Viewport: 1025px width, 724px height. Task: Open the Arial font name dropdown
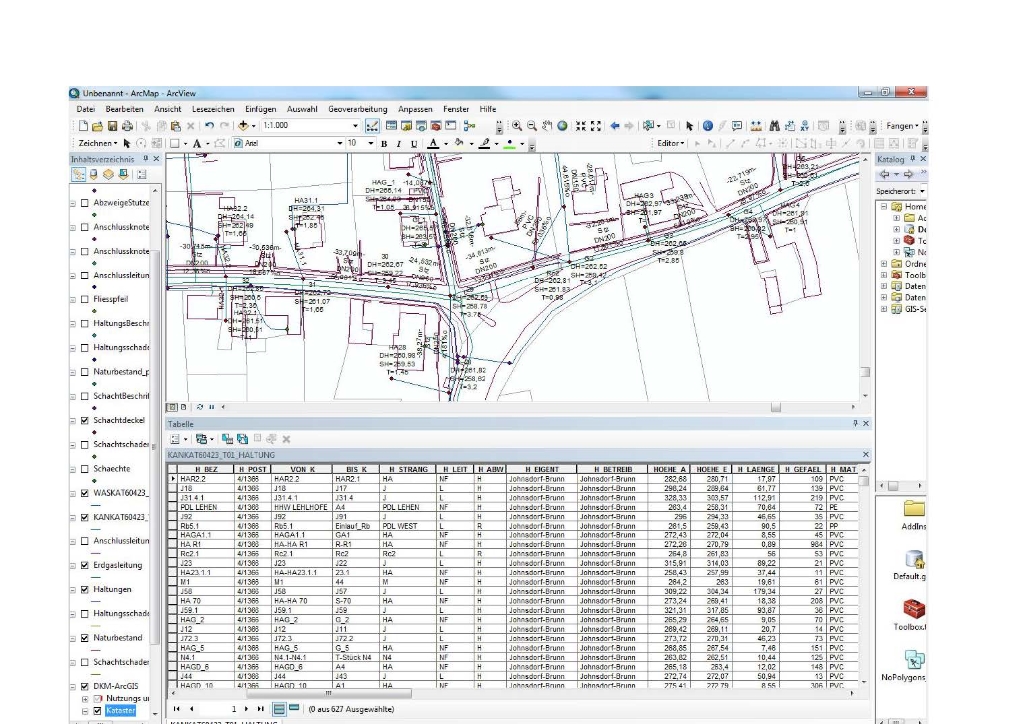pyautogui.click(x=339, y=143)
